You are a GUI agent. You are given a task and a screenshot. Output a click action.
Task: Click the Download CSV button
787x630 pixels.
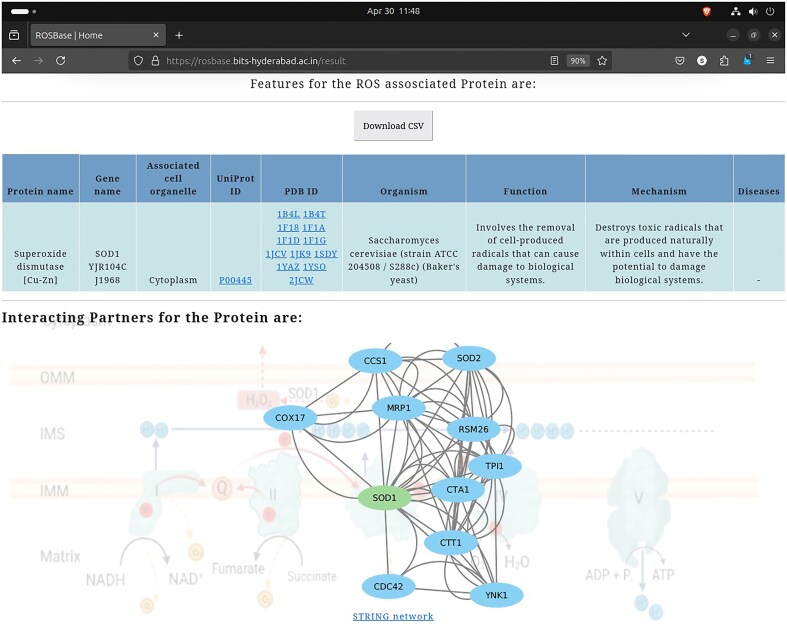click(x=393, y=126)
